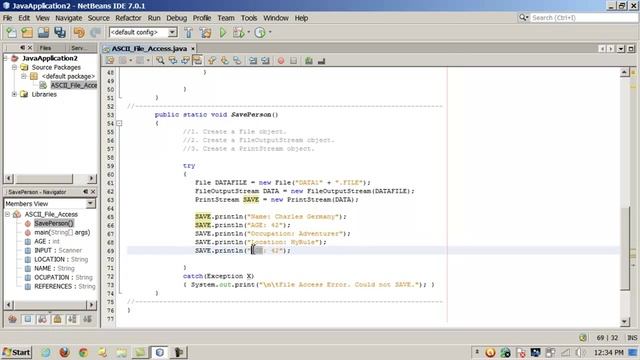This screenshot has width=640, height=360.
Task: Collapse the default package node
Action: 23,76
